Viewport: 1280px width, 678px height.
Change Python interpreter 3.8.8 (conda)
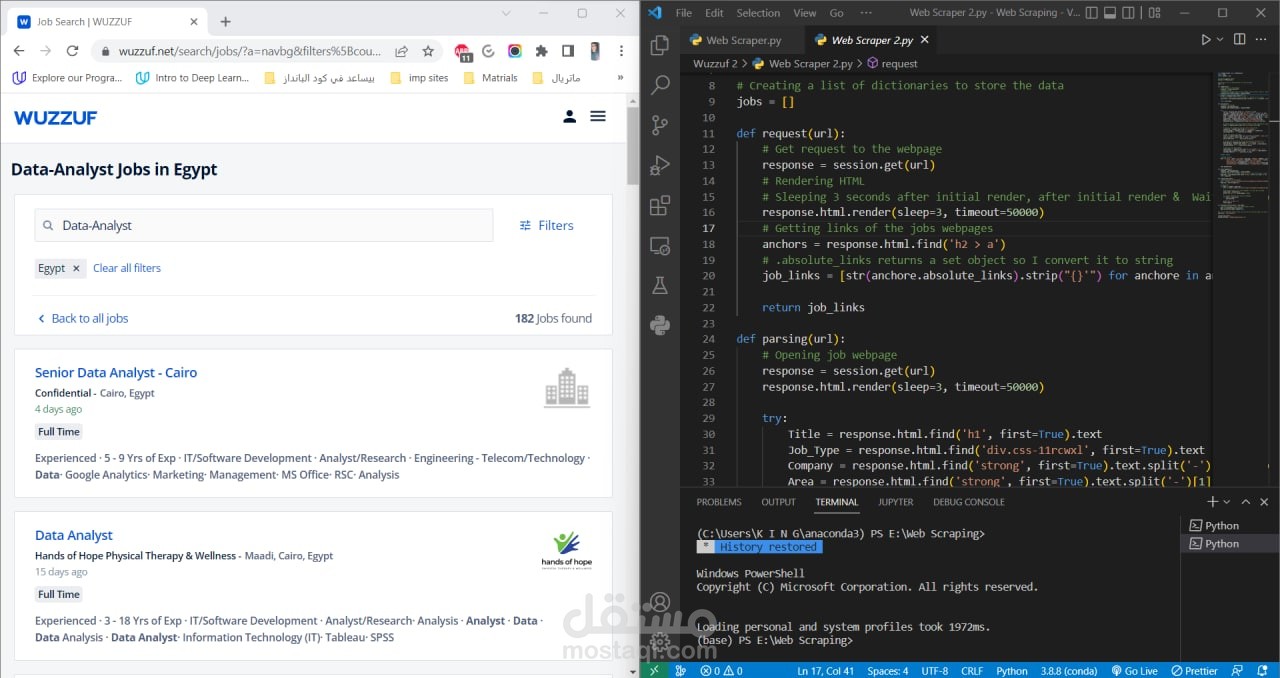pyautogui.click(x=1068, y=671)
